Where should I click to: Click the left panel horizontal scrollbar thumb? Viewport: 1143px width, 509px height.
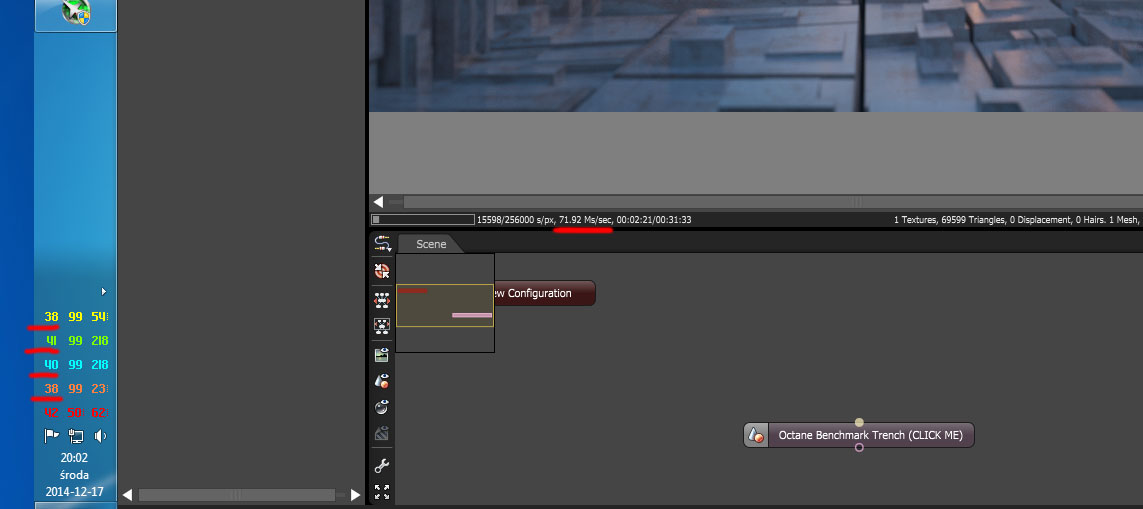[x=237, y=495]
